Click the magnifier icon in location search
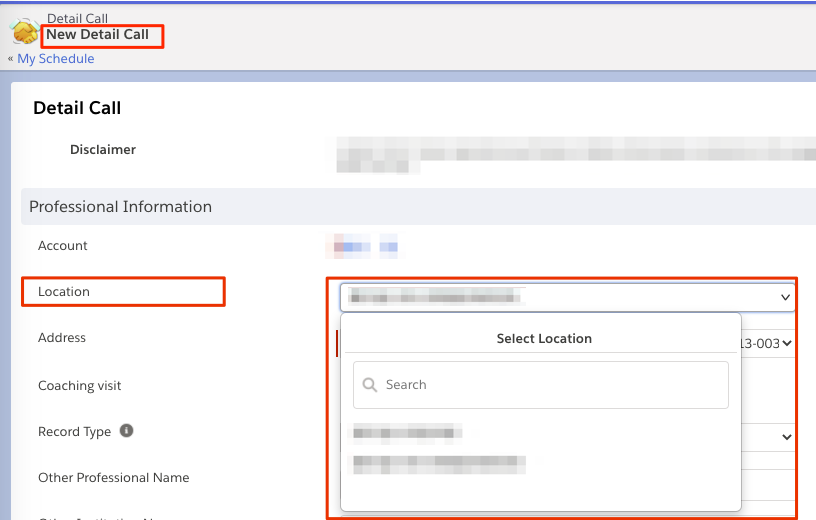816x520 pixels. click(370, 385)
